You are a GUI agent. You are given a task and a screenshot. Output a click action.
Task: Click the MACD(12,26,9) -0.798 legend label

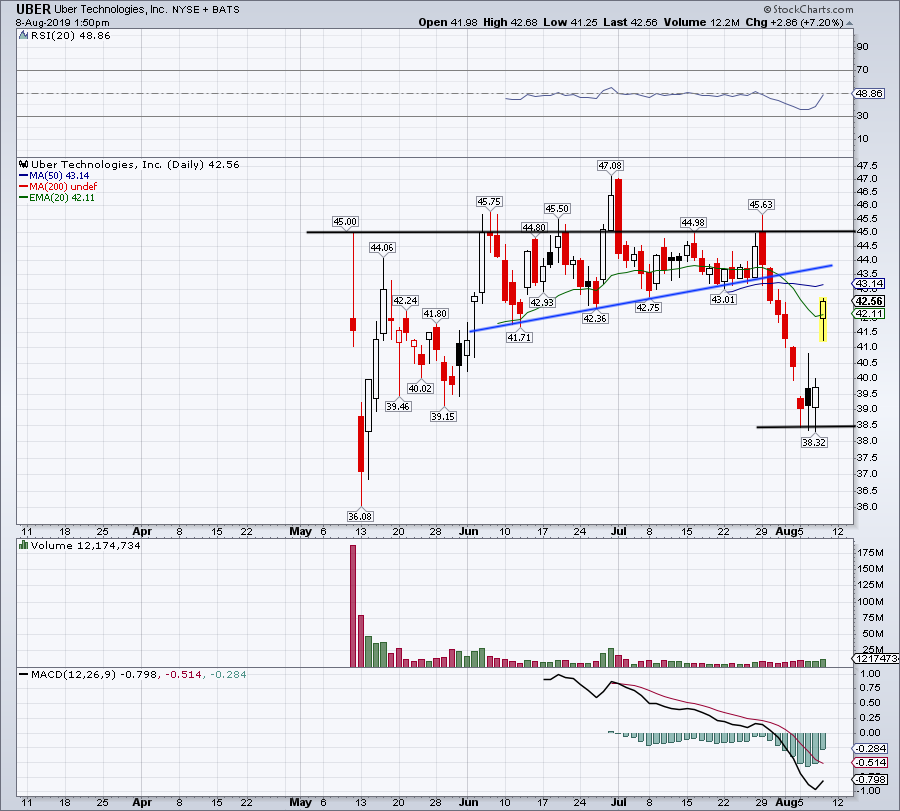(94, 674)
